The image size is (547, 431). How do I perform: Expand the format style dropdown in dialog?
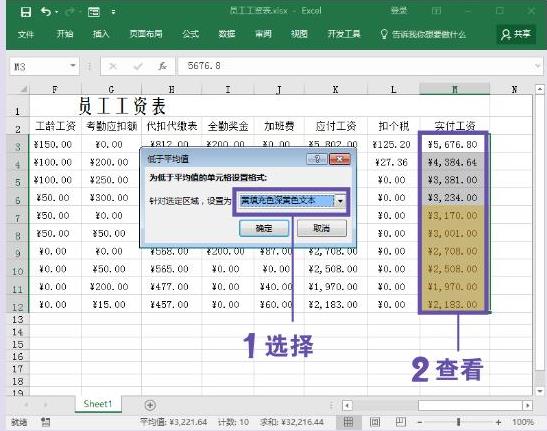340,201
